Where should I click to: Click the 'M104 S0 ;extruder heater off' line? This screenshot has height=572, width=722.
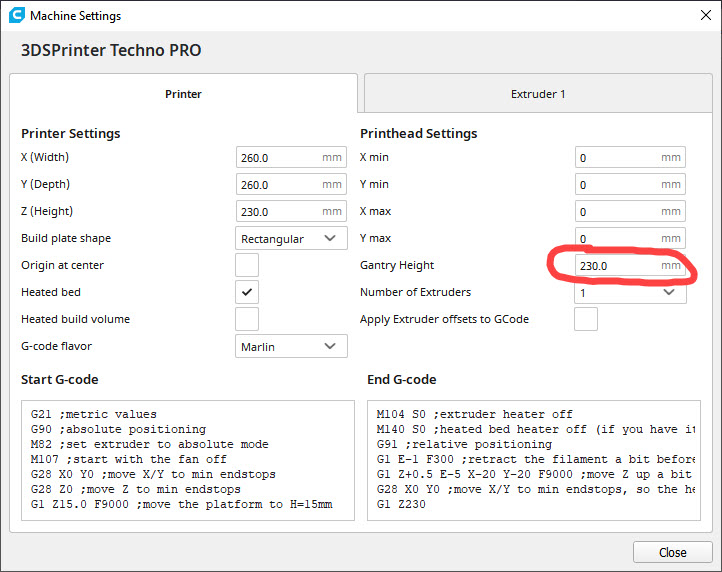tap(474, 414)
